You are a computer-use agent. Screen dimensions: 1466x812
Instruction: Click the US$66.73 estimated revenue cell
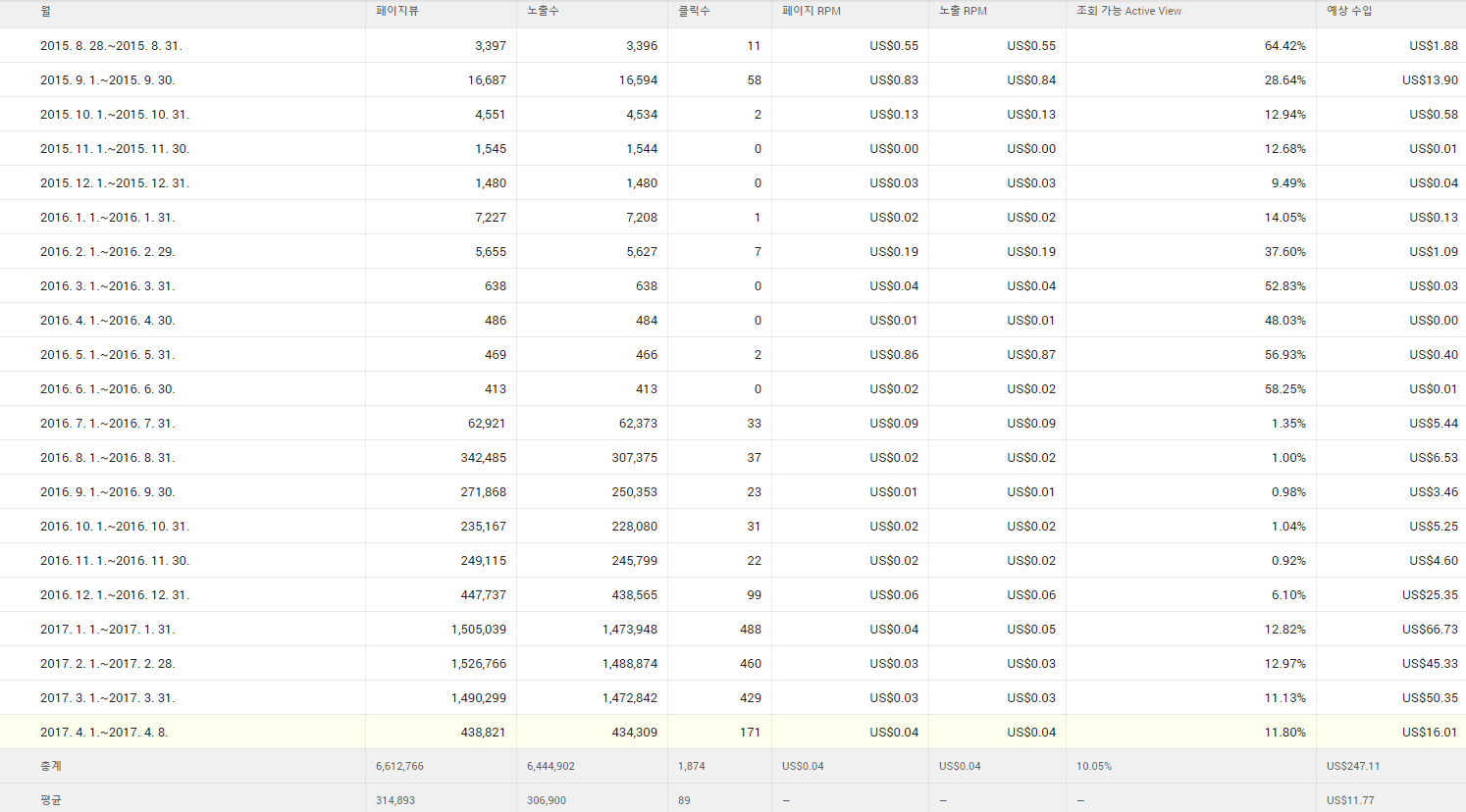pyautogui.click(x=1430, y=630)
